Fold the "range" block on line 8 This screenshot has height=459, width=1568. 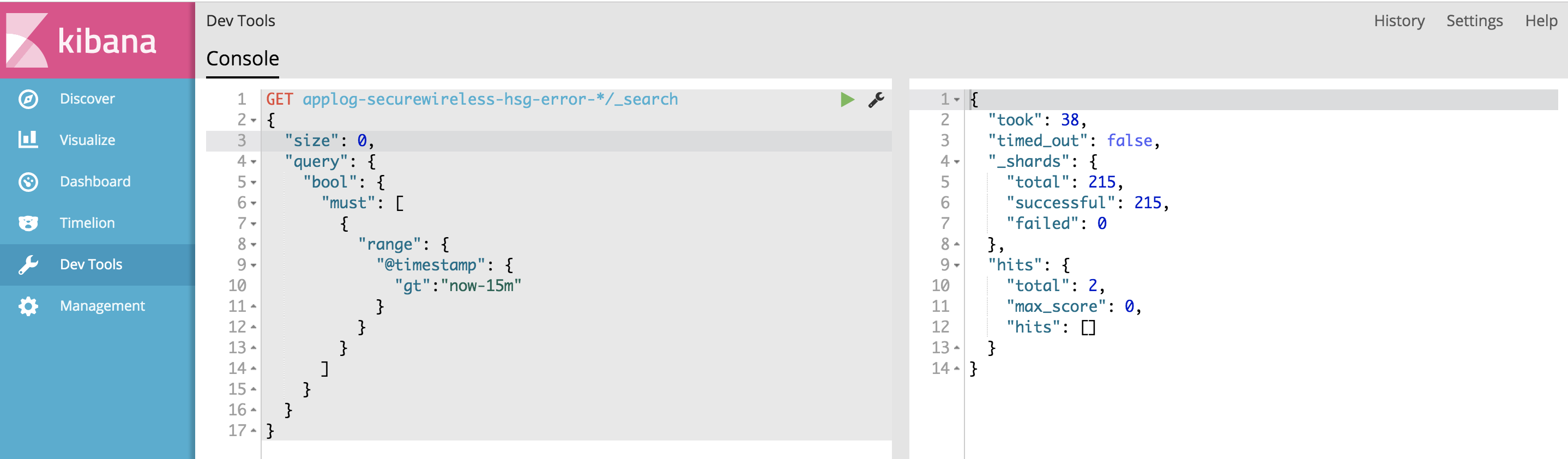pos(254,245)
